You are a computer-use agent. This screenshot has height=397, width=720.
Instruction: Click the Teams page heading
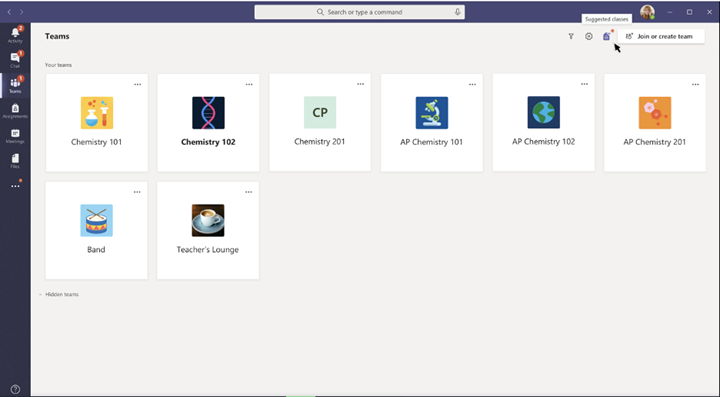(57, 36)
